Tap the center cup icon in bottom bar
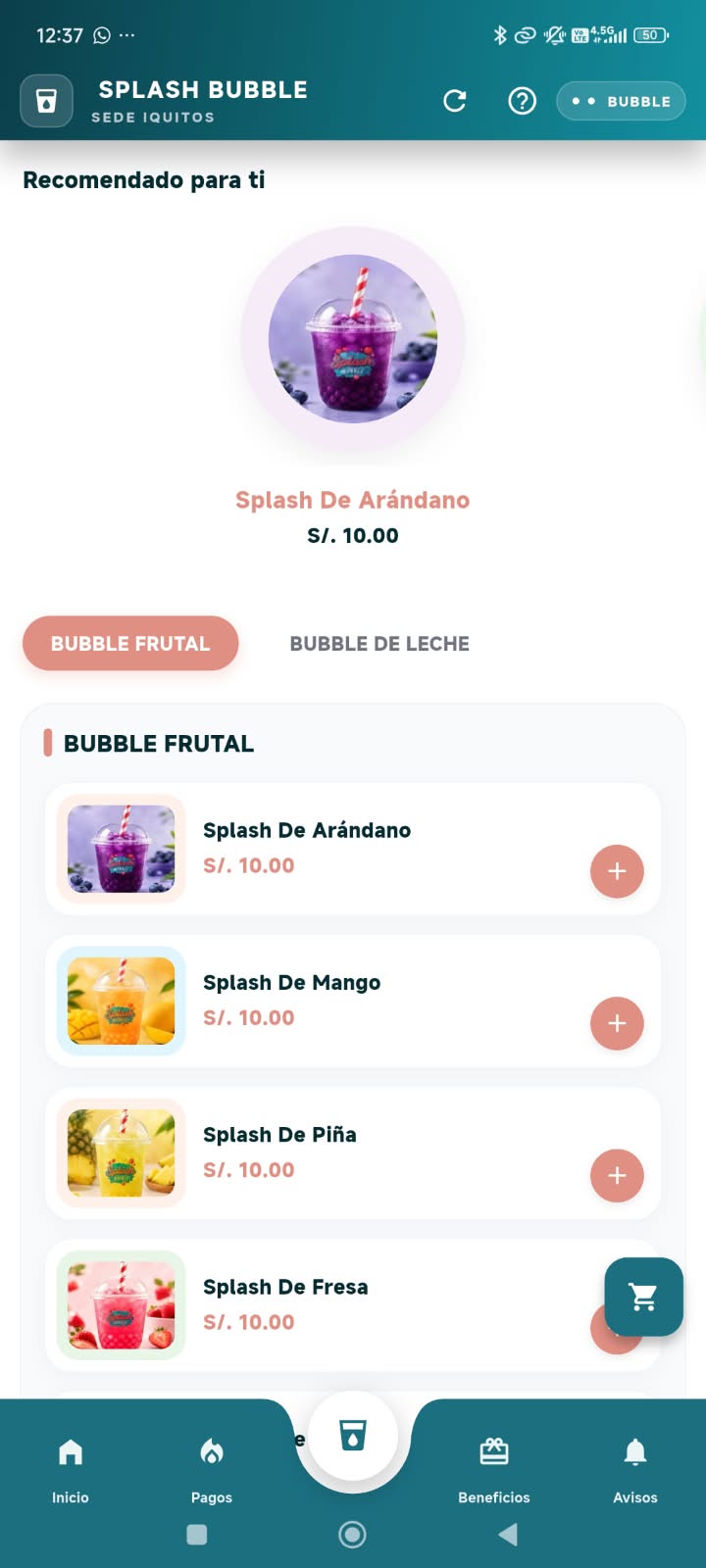The height and width of the screenshot is (1568, 706). (x=353, y=1436)
